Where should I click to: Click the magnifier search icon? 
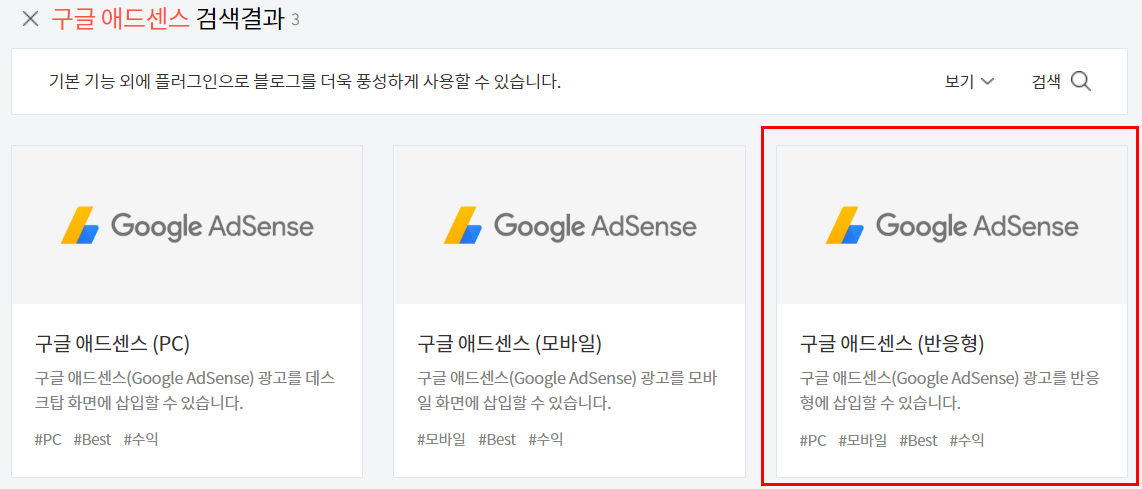tap(1081, 81)
